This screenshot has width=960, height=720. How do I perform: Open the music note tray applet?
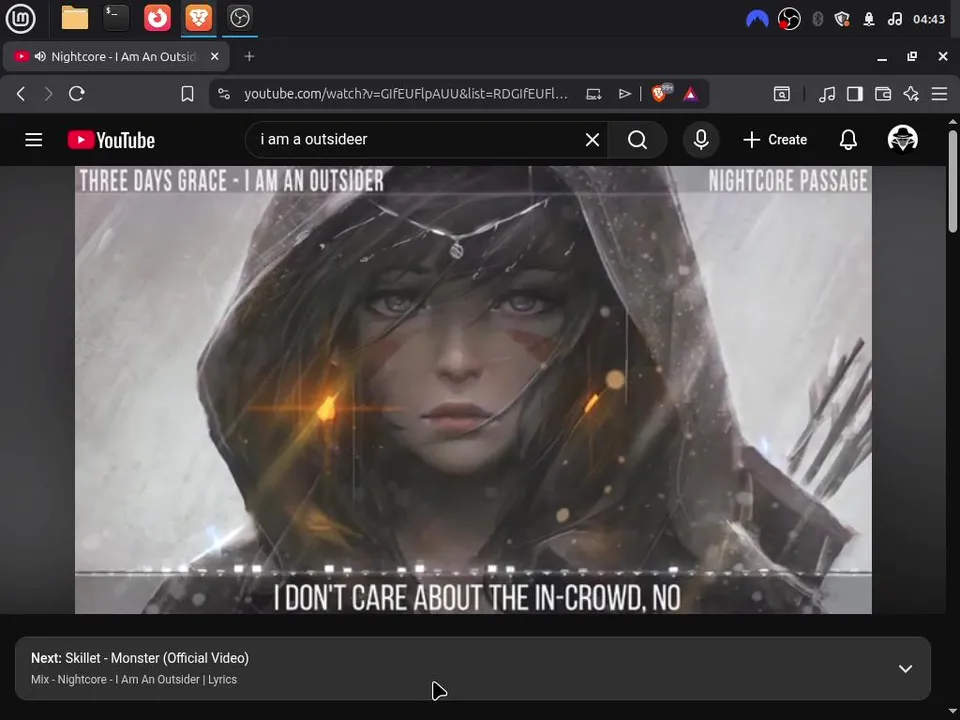tap(894, 20)
